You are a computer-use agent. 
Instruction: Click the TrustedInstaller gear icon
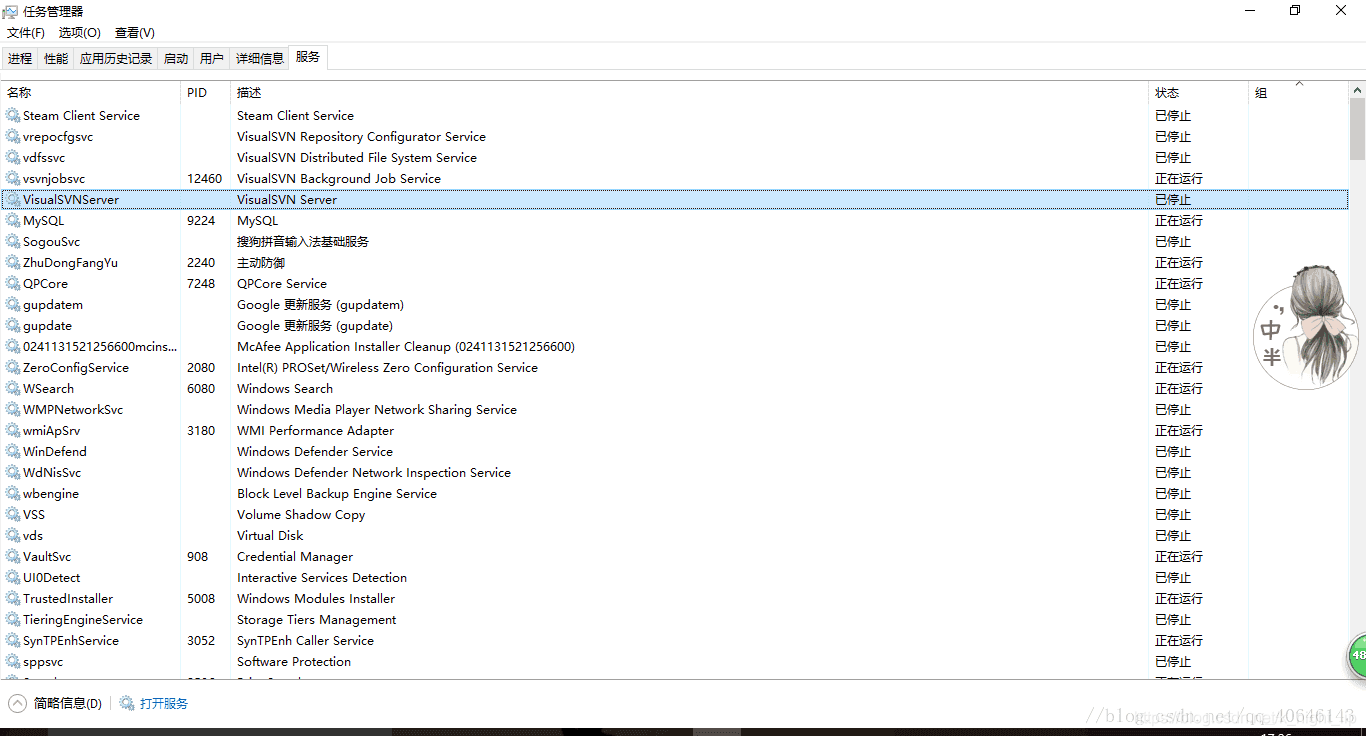point(13,599)
